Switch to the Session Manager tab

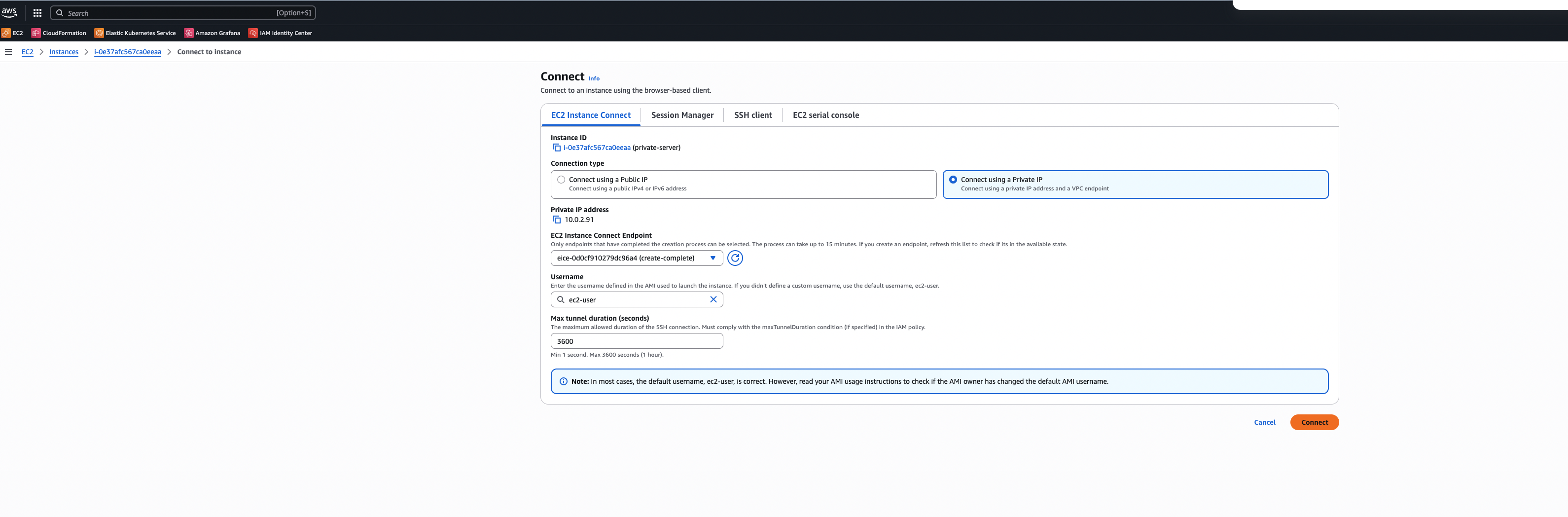682,115
